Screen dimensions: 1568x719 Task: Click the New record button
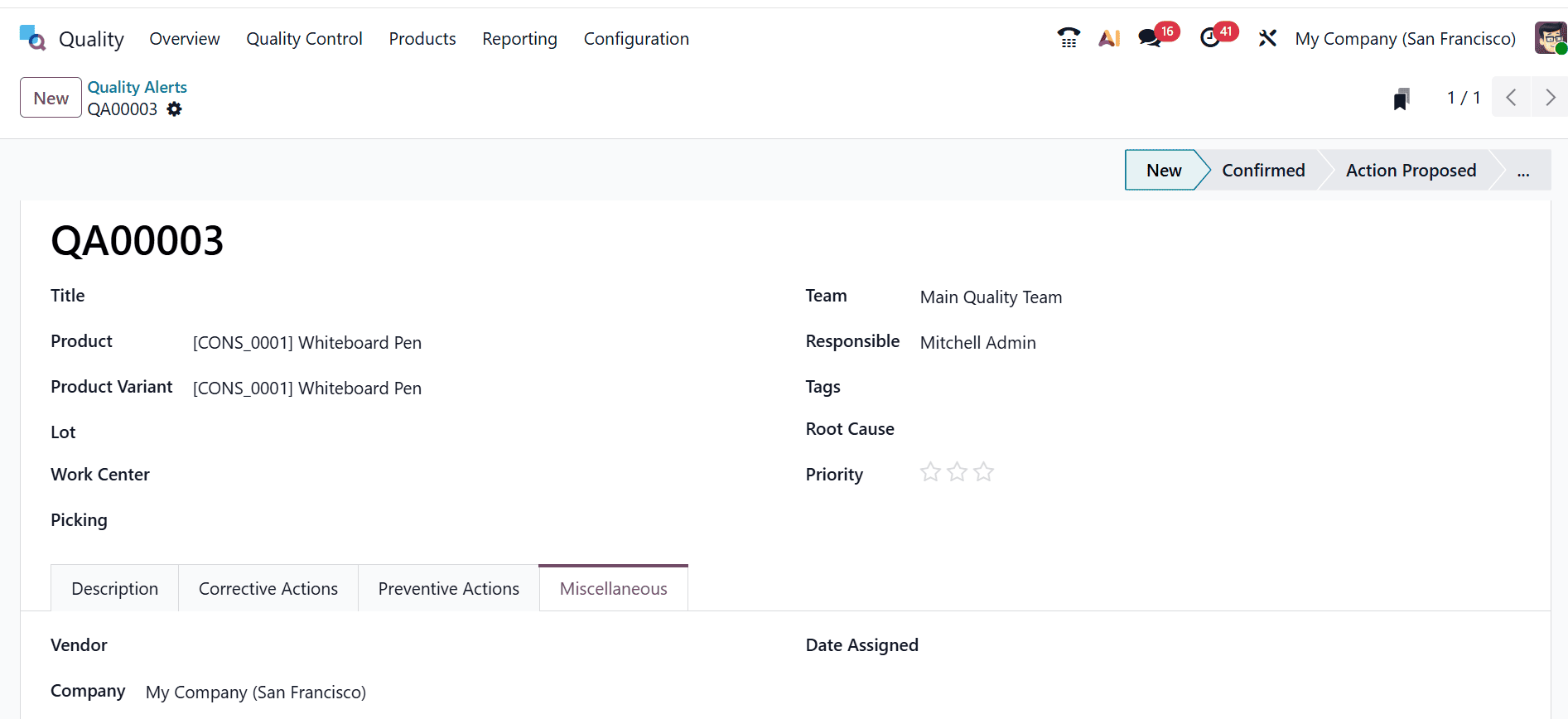(x=51, y=98)
